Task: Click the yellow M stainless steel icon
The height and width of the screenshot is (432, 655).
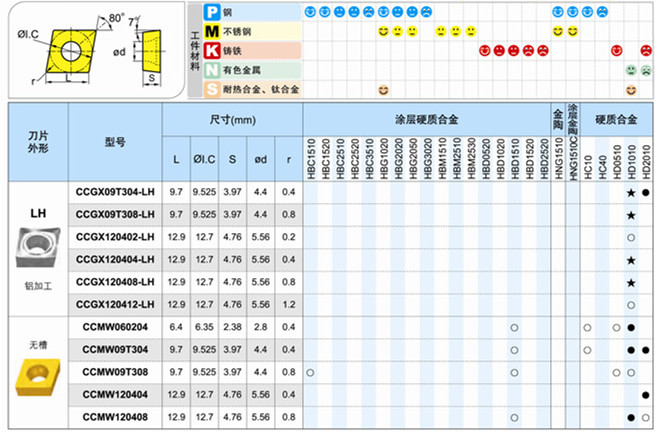Action: 211,32
